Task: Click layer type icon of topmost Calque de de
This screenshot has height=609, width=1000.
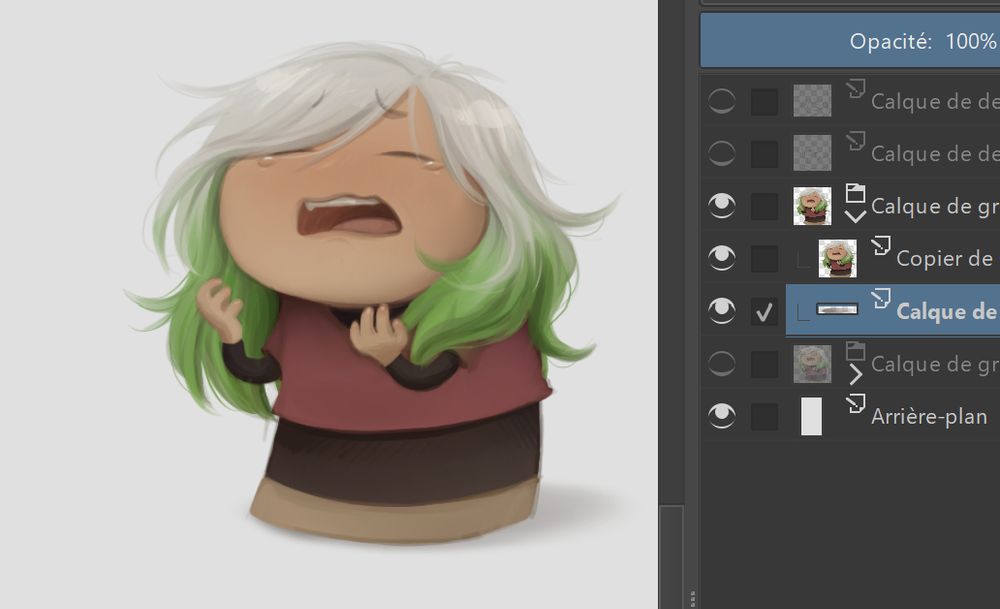Action: [x=856, y=88]
